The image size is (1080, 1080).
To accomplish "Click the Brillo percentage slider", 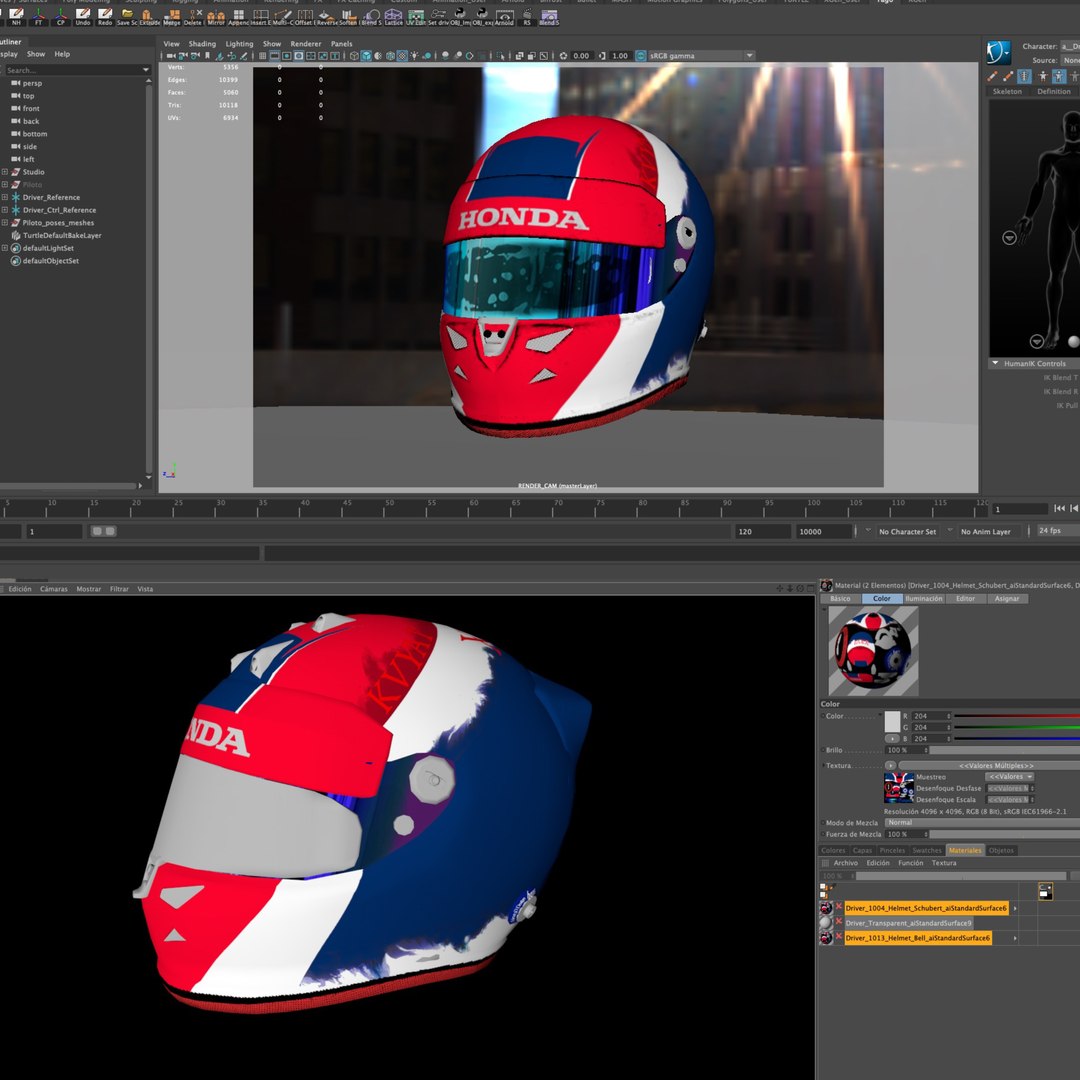I will pyautogui.click(x=1004, y=750).
